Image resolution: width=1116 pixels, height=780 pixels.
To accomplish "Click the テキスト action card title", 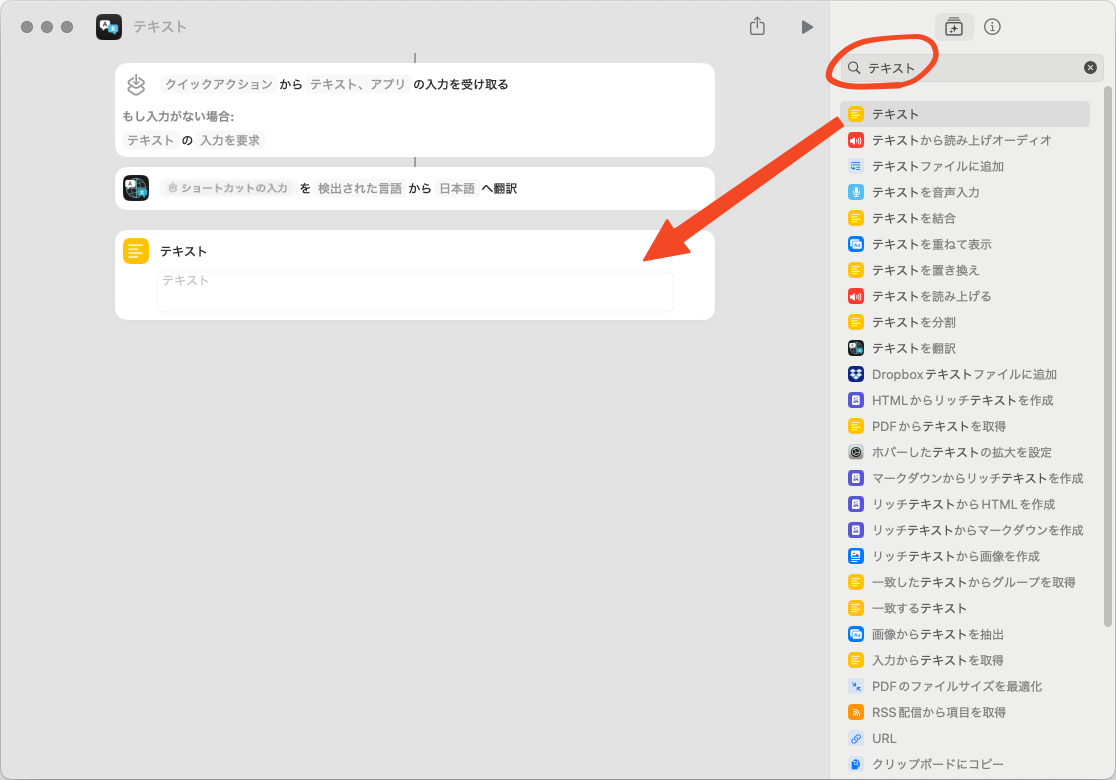I will pos(184,251).
